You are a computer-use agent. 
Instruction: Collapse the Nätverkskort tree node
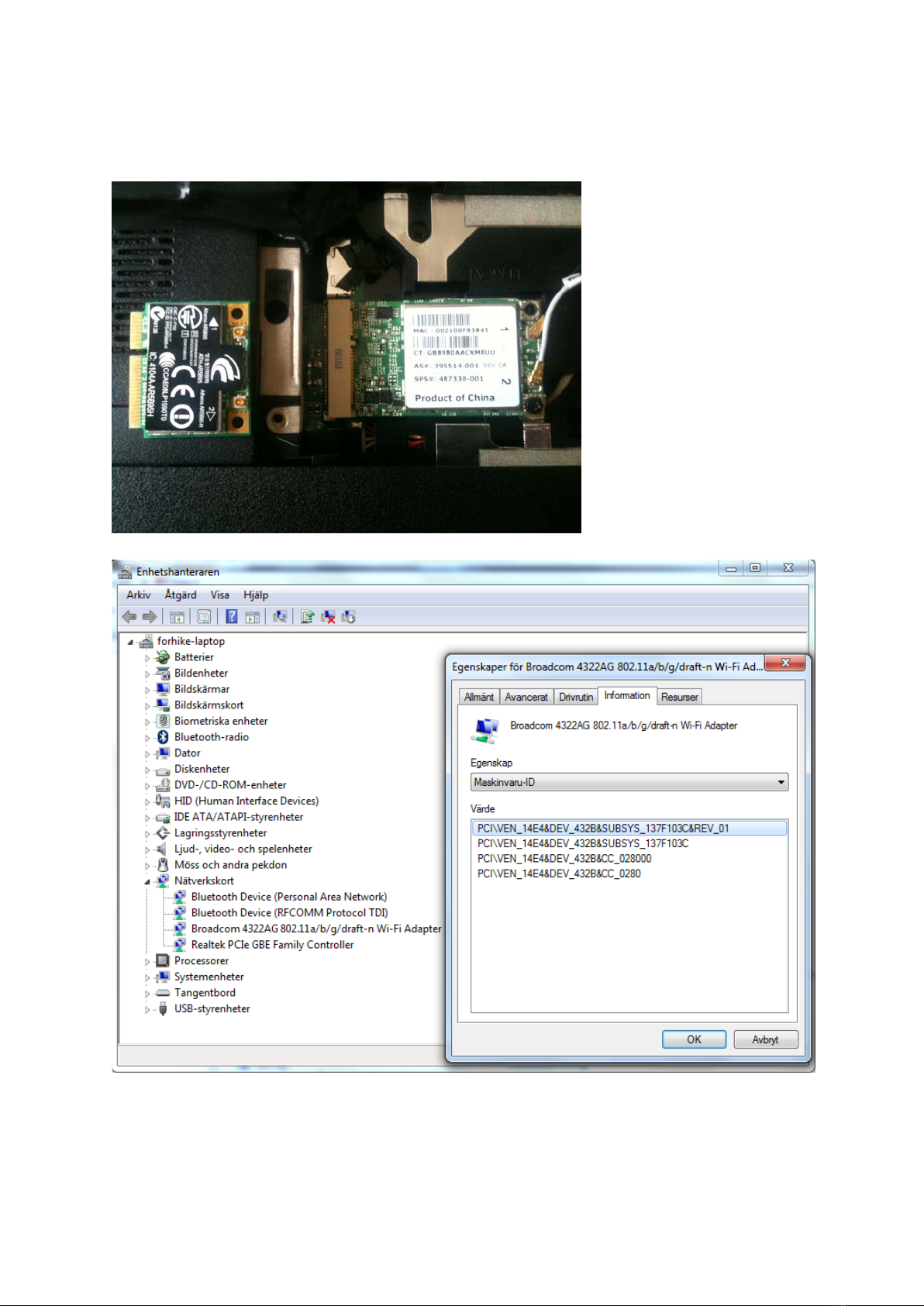pyautogui.click(x=147, y=881)
